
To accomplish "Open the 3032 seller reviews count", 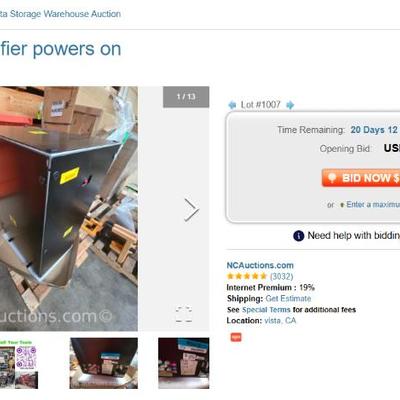I will click(282, 276).
